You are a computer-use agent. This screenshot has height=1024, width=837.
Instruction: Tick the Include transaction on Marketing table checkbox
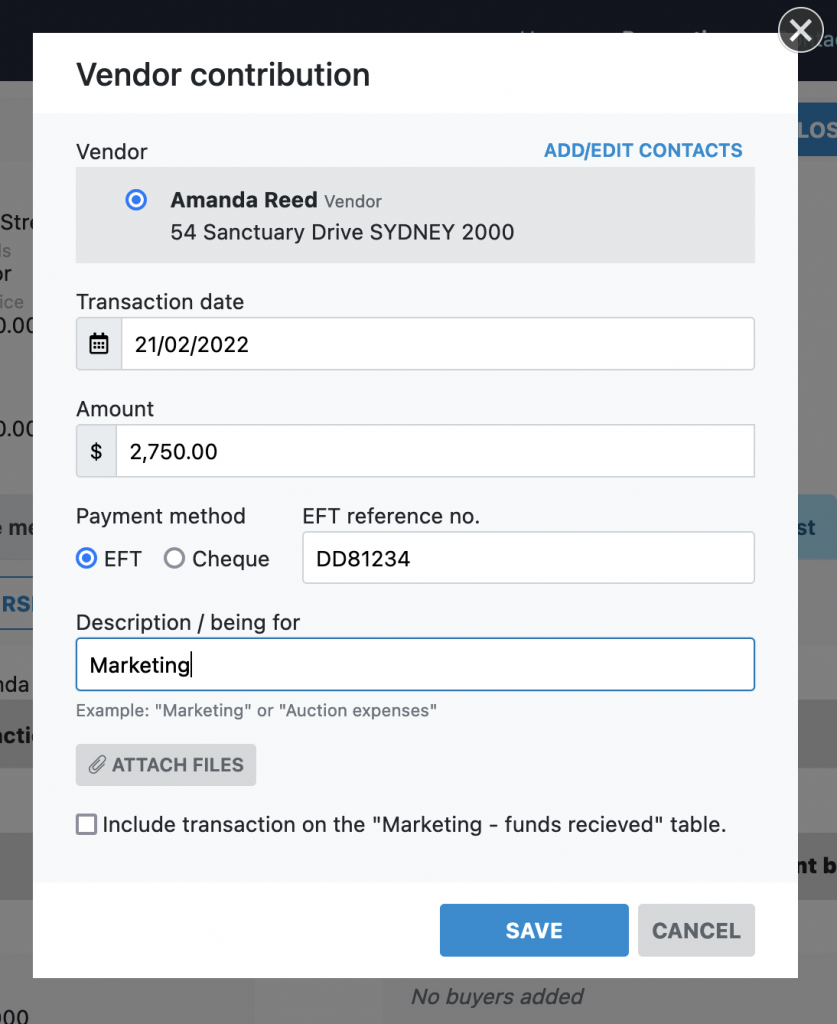87,825
